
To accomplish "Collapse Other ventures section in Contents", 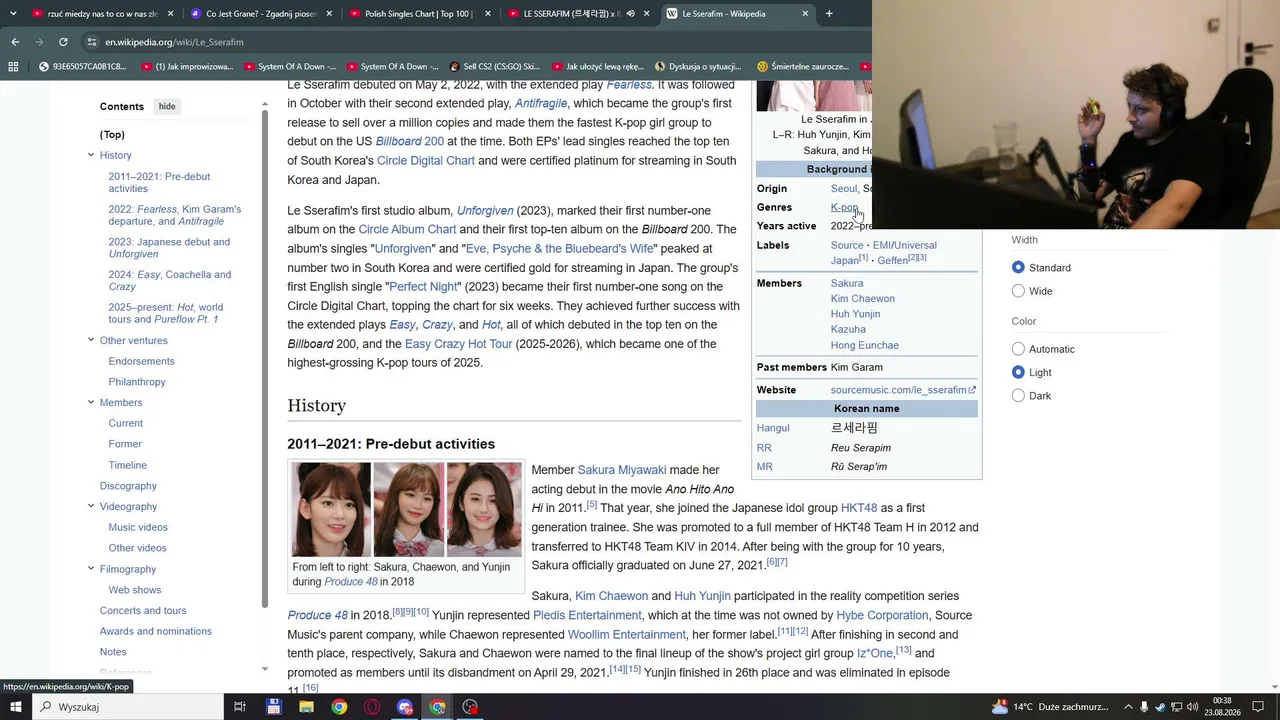I will 91,340.
